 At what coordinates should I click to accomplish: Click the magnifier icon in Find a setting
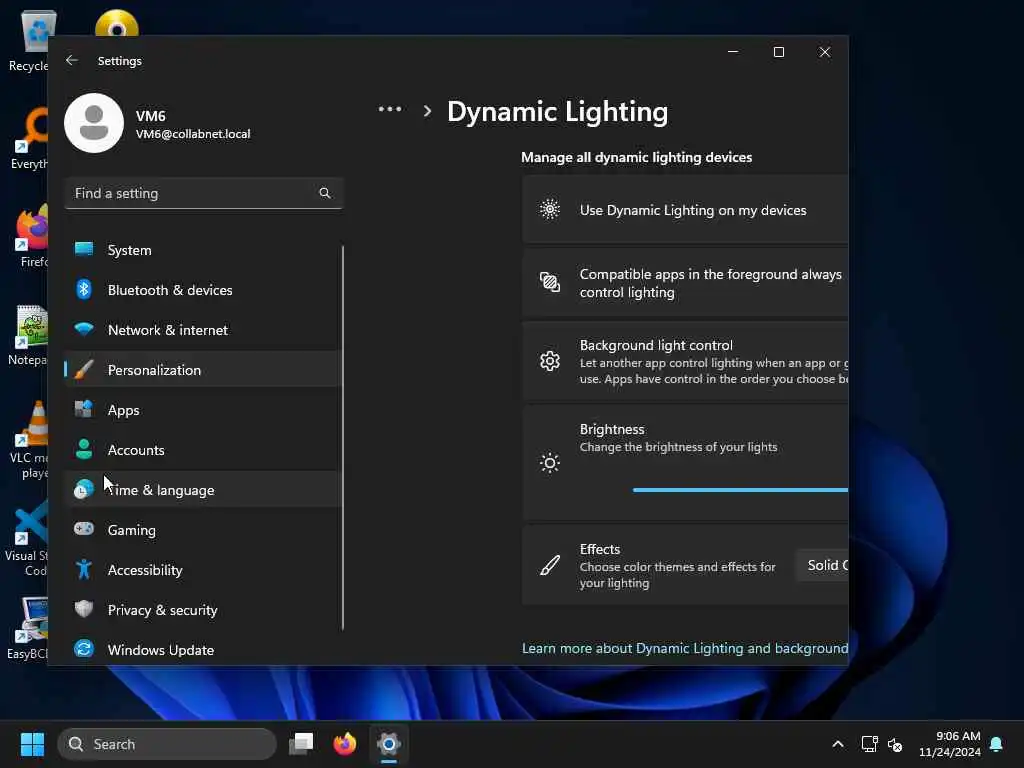click(325, 193)
